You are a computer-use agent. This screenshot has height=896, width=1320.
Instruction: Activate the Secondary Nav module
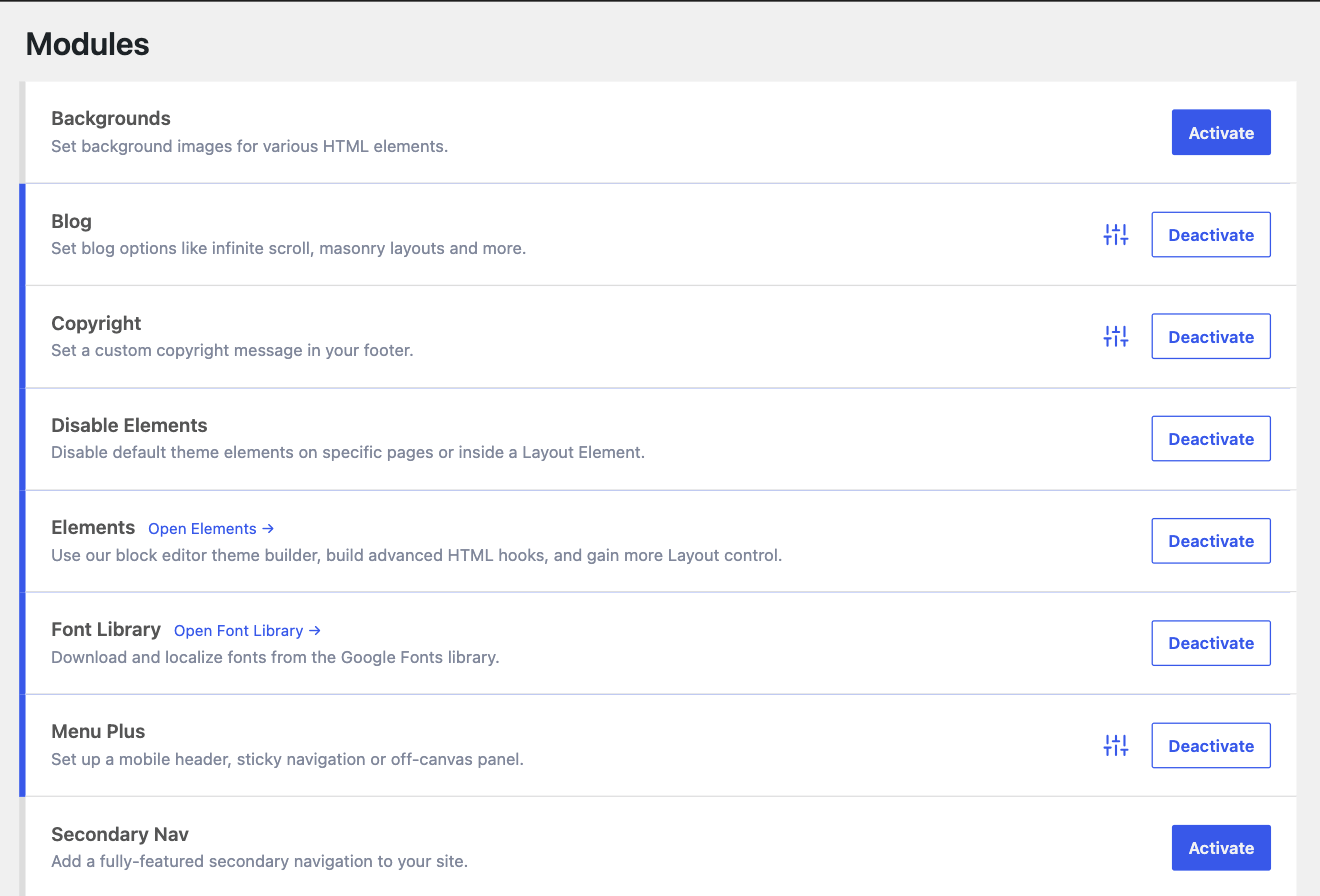pyautogui.click(x=1221, y=848)
